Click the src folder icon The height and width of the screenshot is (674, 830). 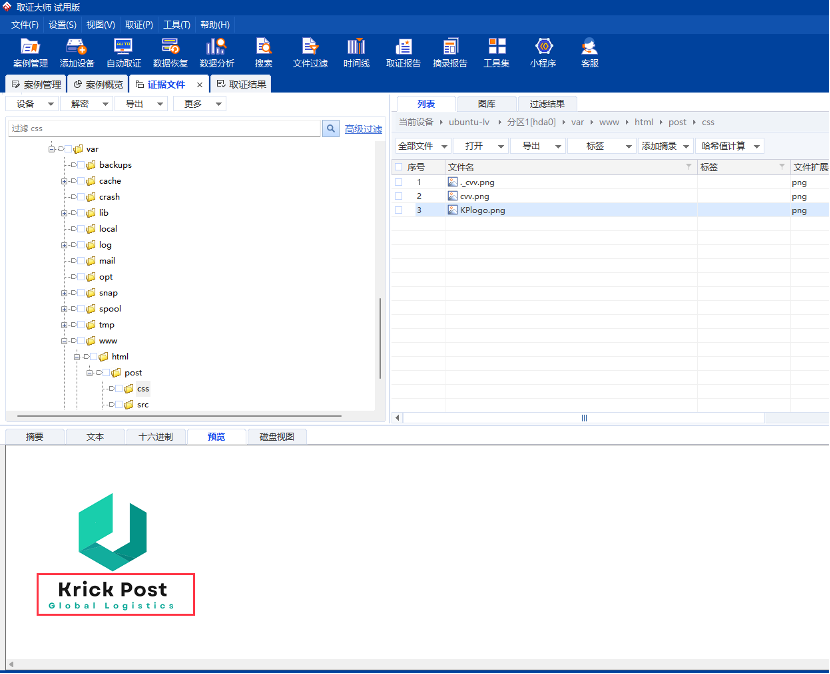(129, 405)
